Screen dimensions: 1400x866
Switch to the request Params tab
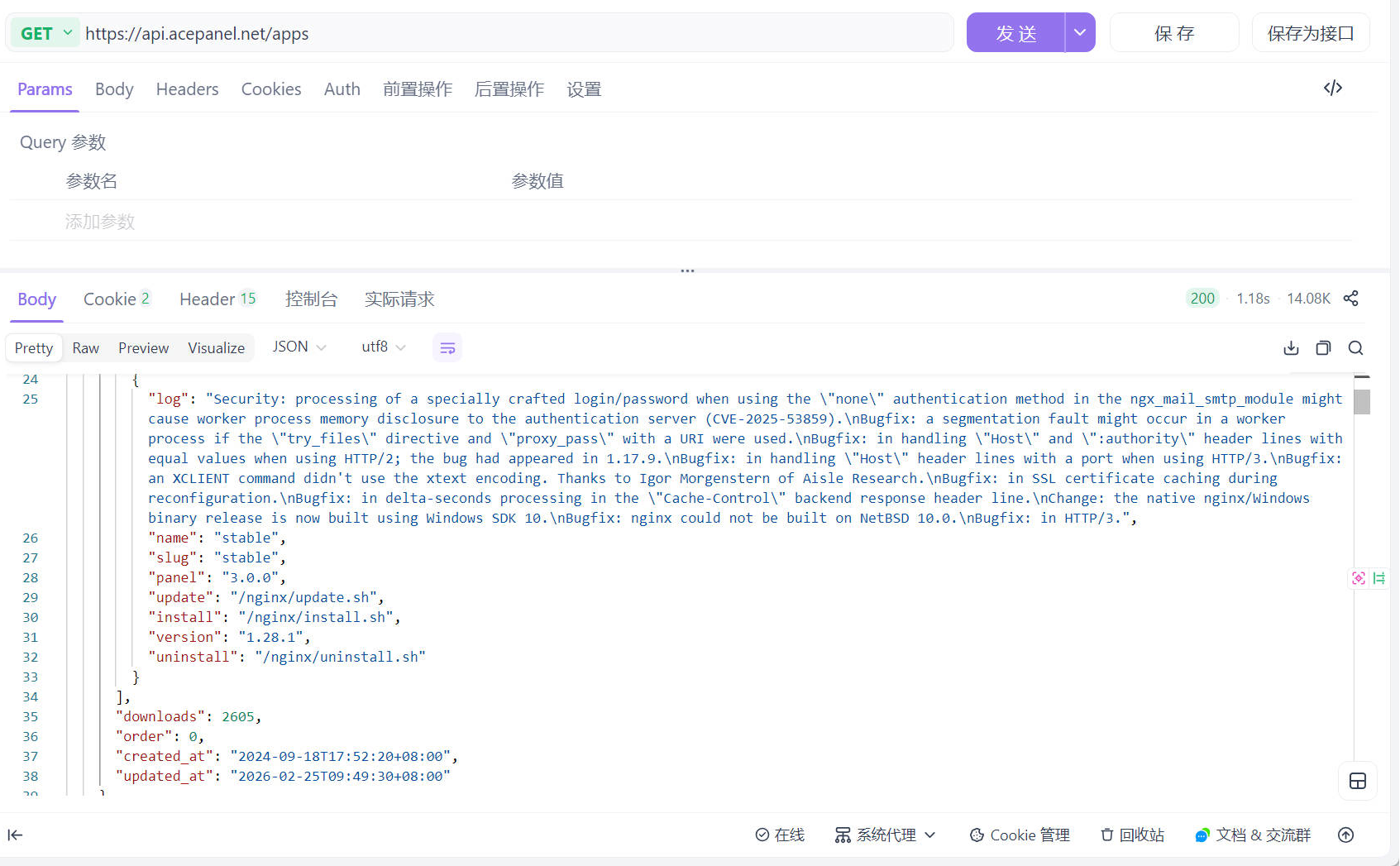click(x=45, y=89)
